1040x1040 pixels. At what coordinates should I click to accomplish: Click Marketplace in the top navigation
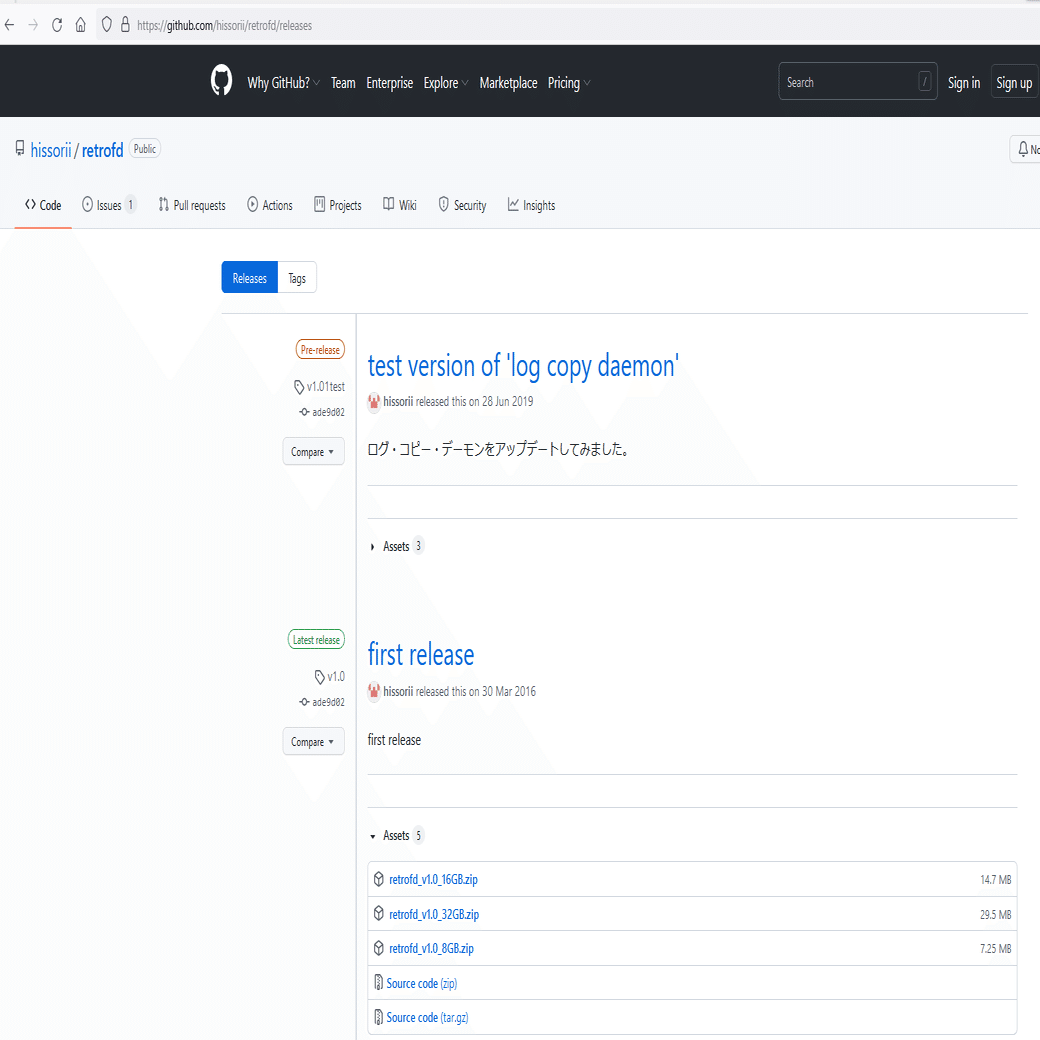tap(508, 83)
